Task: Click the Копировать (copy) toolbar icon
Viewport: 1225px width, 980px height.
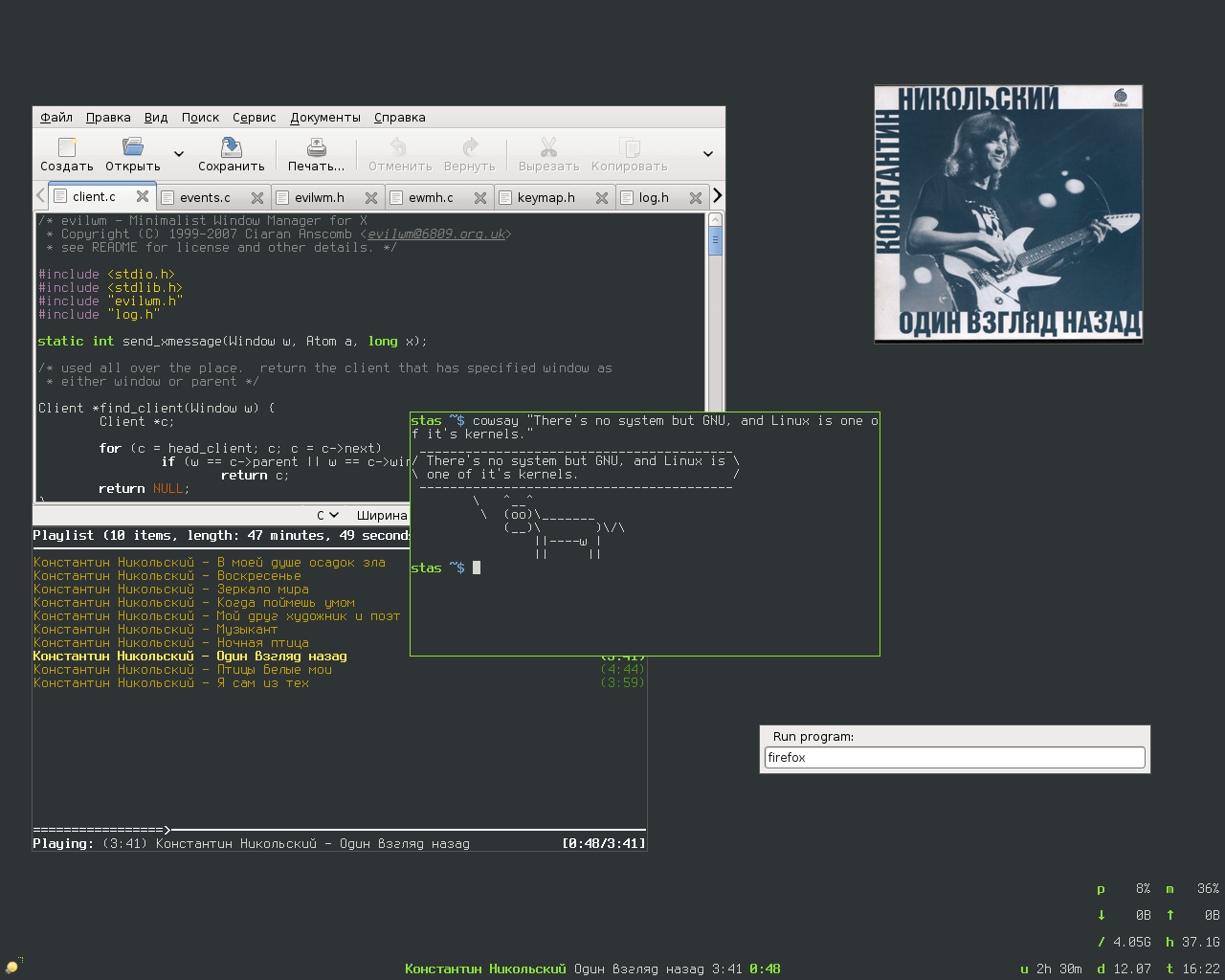Action: tap(629, 147)
